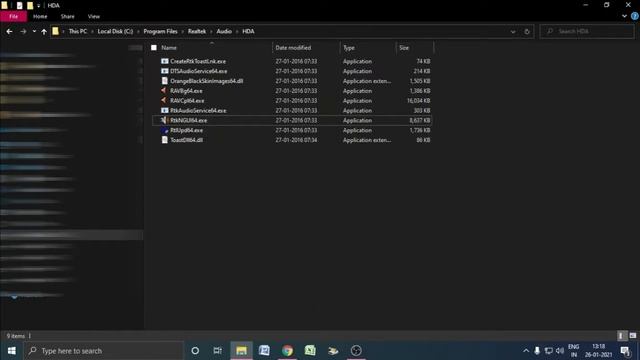Image resolution: width=640 pixels, height=360 pixels.
Task: Open Task View on taskbar
Action: (218, 351)
